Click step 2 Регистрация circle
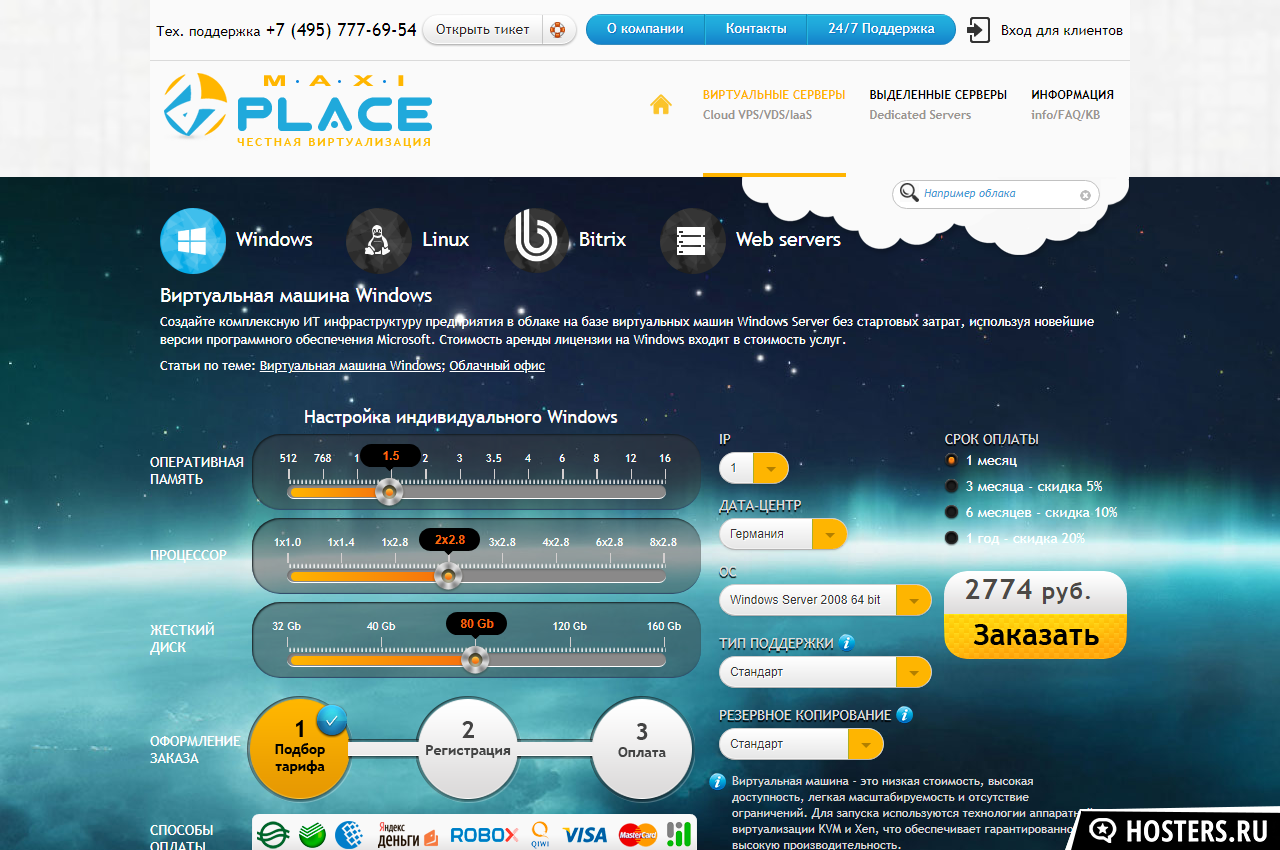The height and width of the screenshot is (850, 1280). click(468, 749)
